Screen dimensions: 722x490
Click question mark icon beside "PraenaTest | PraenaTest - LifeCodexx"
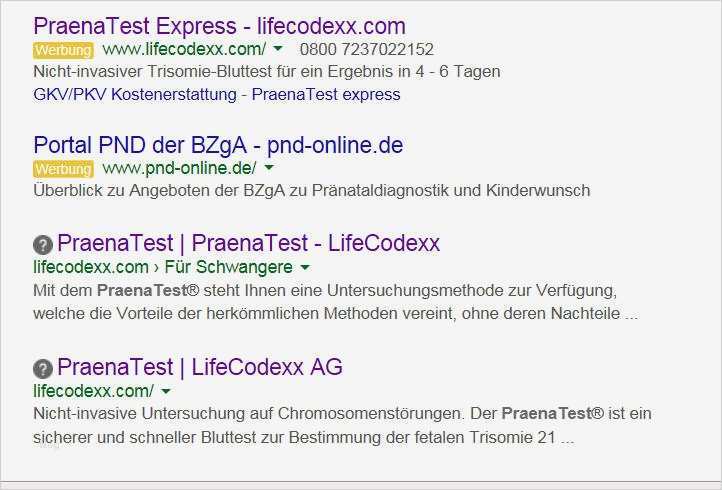43,244
